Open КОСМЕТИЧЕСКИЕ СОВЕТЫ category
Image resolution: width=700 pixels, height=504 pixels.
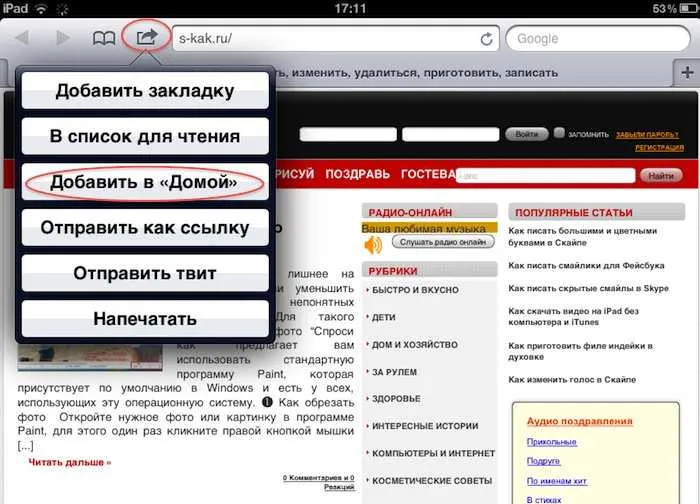432,481
